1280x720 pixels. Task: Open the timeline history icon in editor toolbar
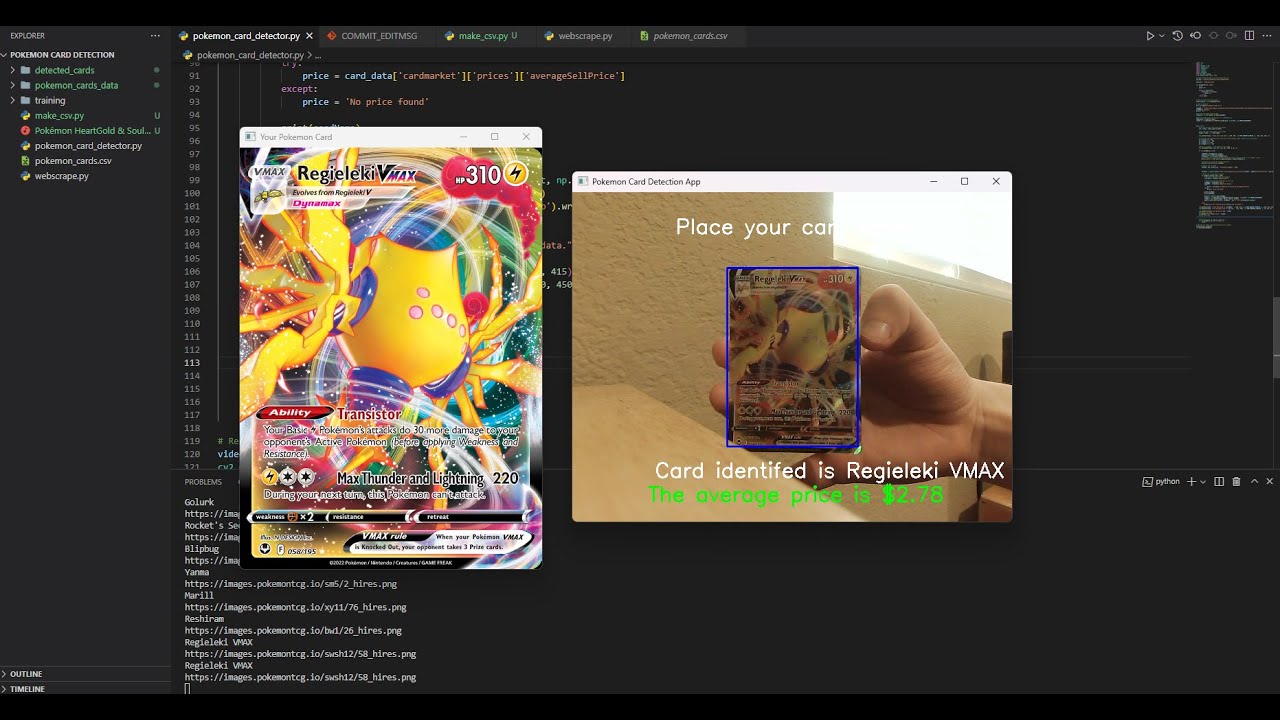[x=1177, y=35]
